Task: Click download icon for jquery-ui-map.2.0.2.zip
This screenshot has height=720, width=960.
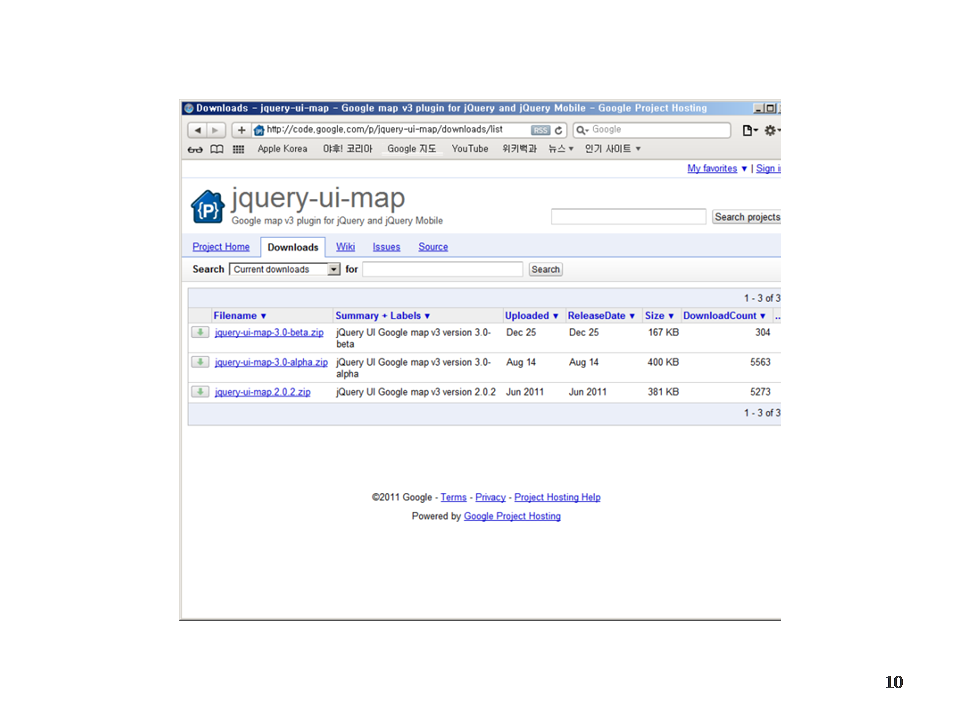Action: pyautogui.click(x=200, y=392)
